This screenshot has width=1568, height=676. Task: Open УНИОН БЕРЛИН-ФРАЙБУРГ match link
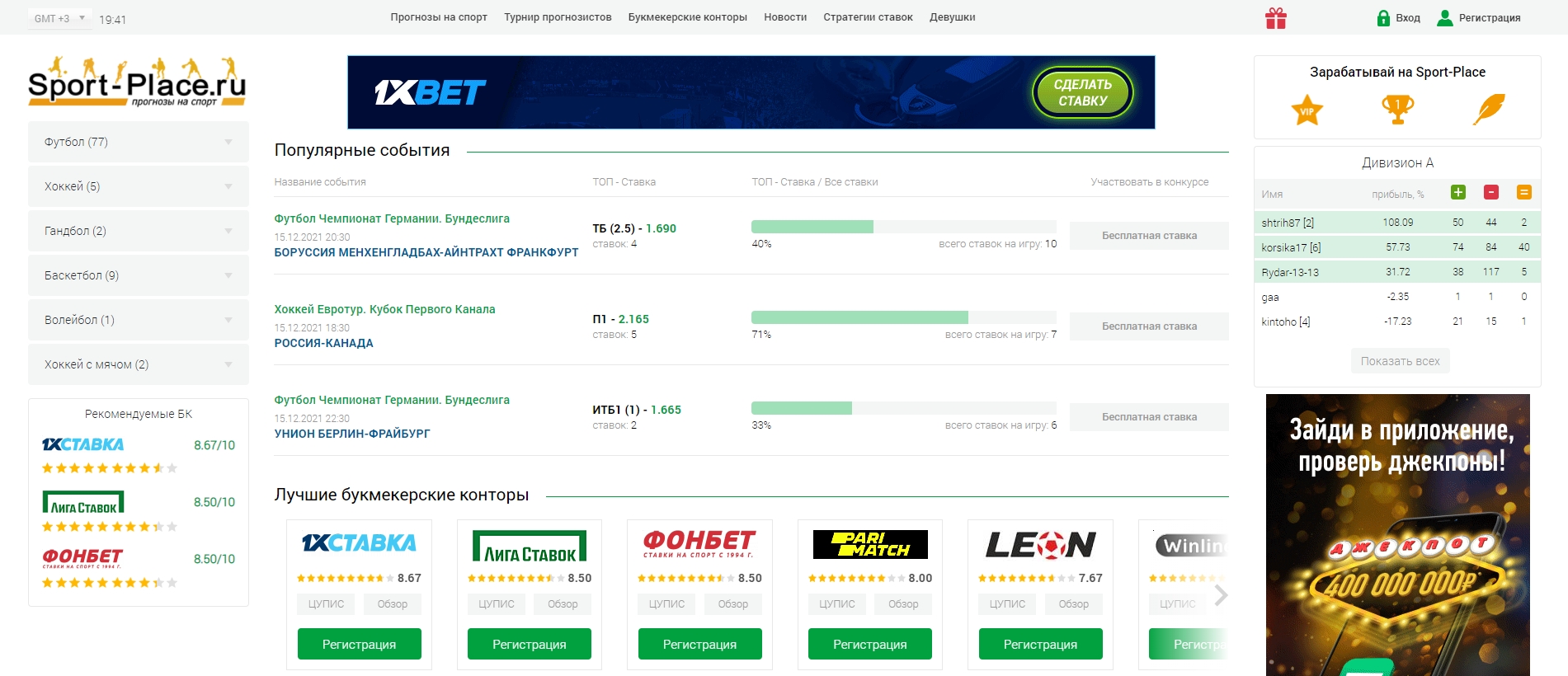[x=352, y=434]
